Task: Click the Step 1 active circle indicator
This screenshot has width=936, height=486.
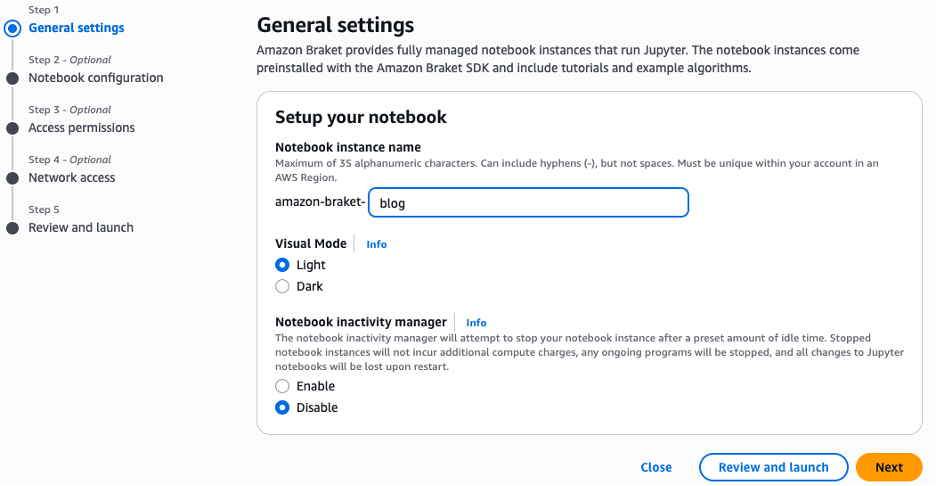Action: [12, 28]
